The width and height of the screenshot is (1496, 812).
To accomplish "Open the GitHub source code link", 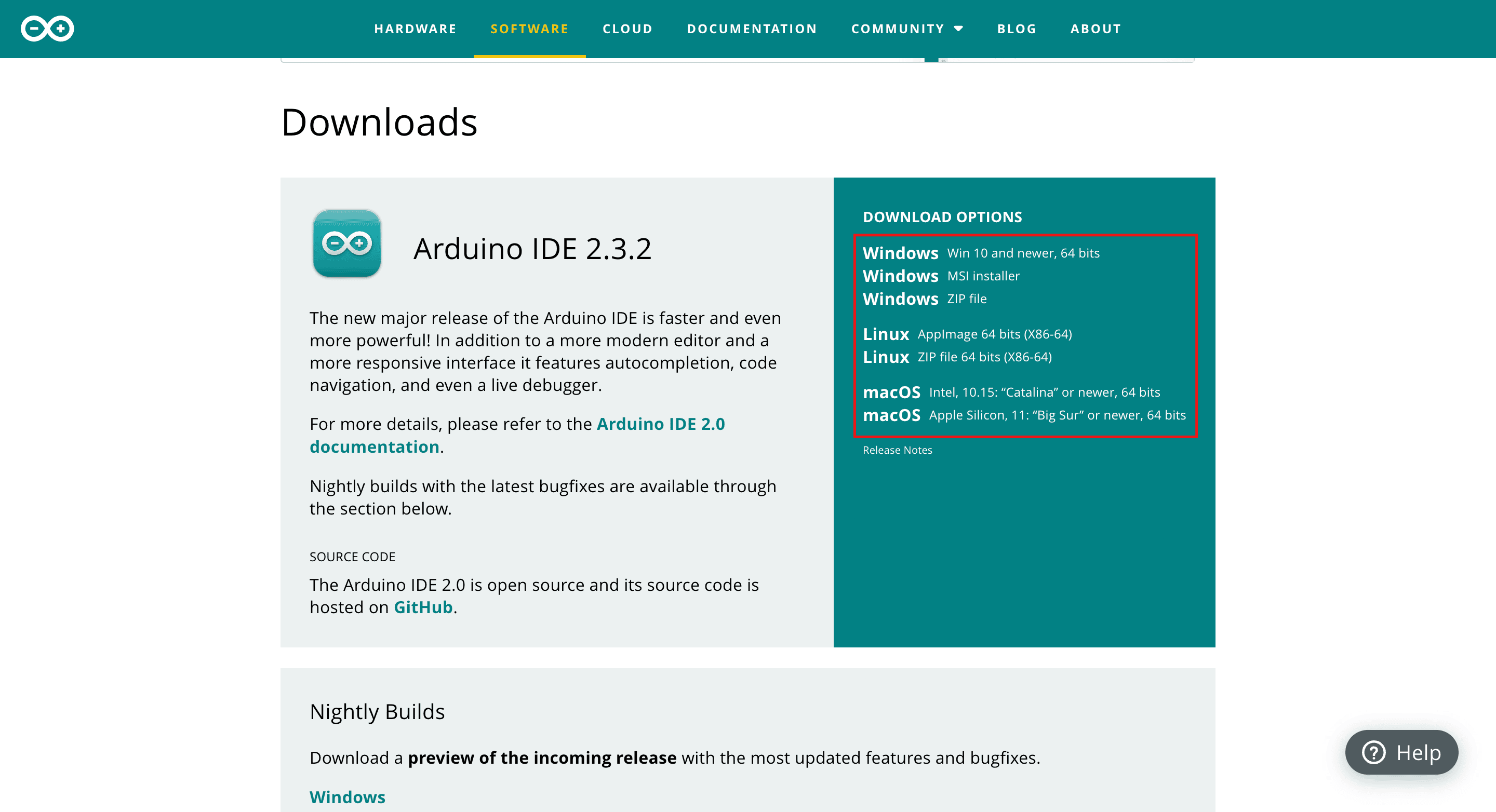I will [423, 607].
